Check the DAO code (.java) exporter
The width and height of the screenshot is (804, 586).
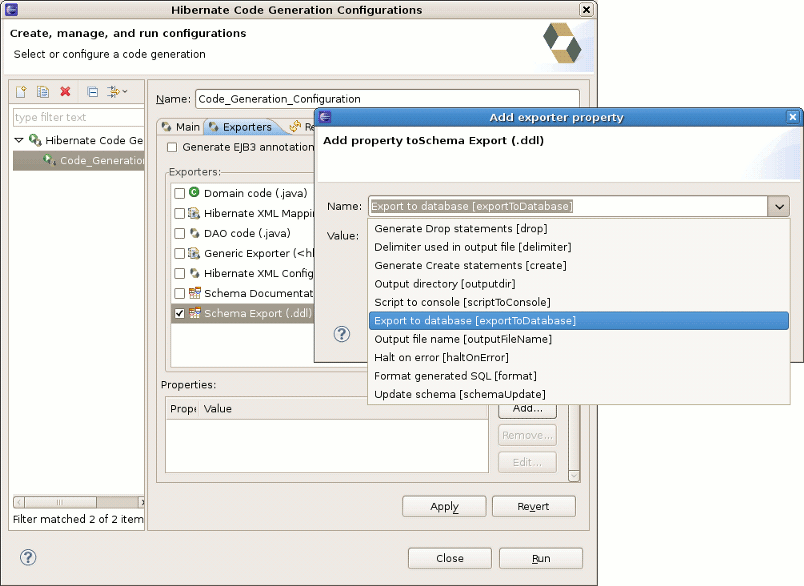coord(178,233)
